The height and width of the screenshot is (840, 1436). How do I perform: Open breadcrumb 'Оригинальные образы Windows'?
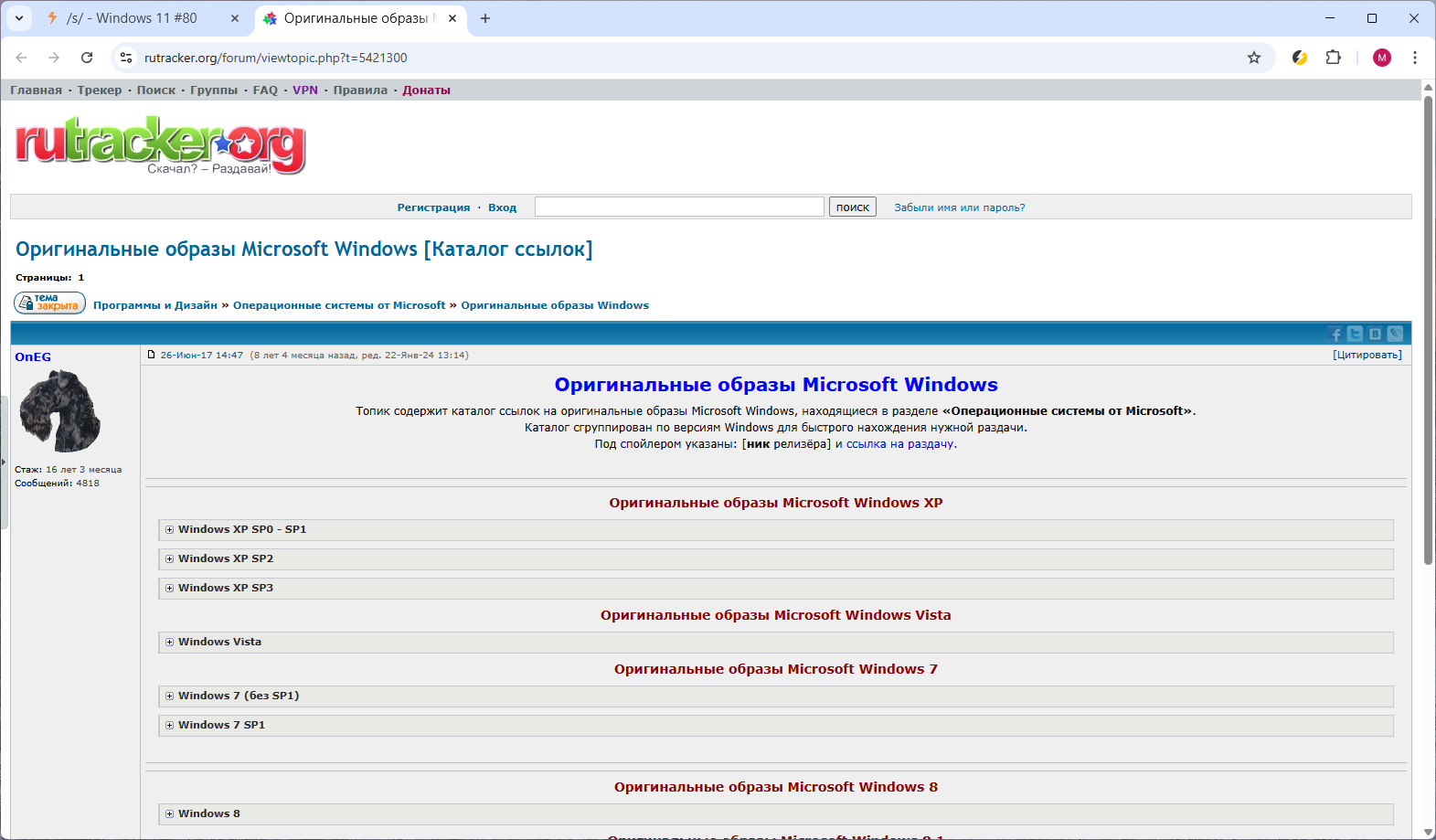point(555,305)
